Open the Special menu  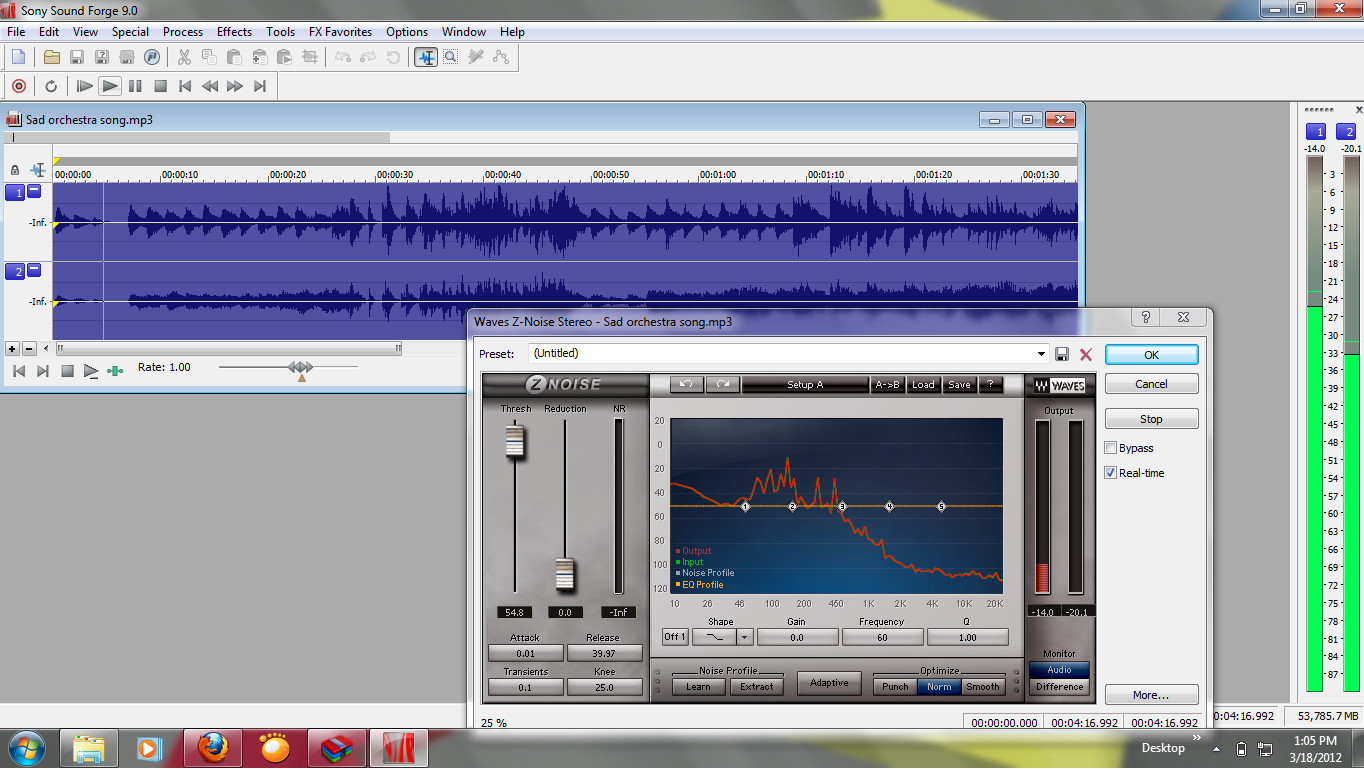(x=130, y=32)
